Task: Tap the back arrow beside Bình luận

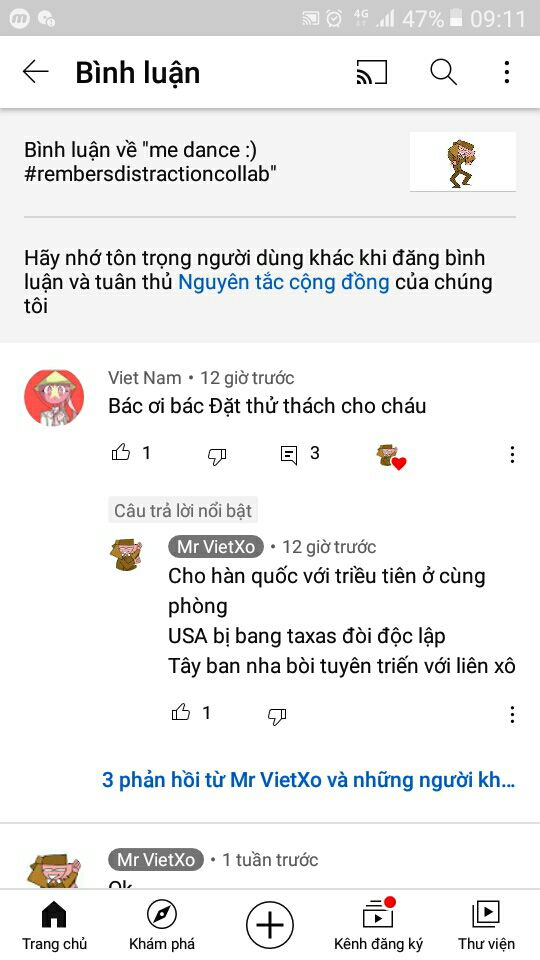Action: click(x=36, y=72)
